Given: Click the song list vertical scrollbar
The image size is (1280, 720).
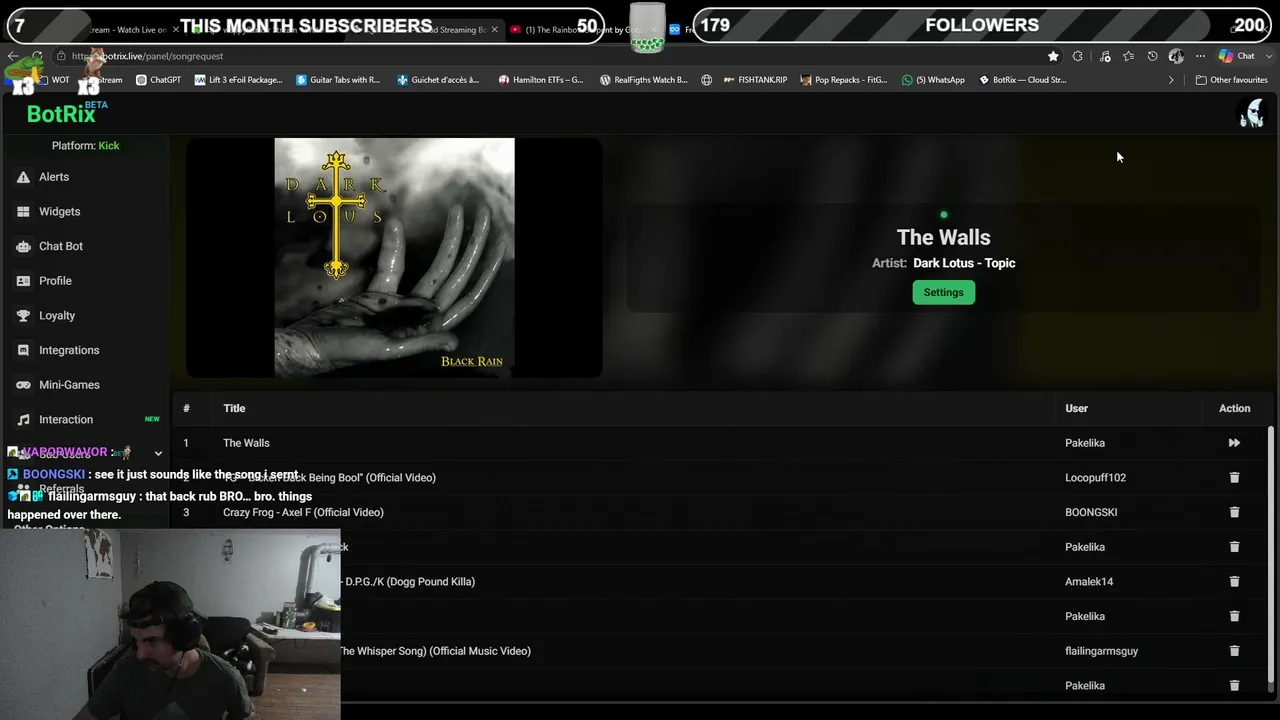Looking at the screenshot, I should coord(1271,560).
